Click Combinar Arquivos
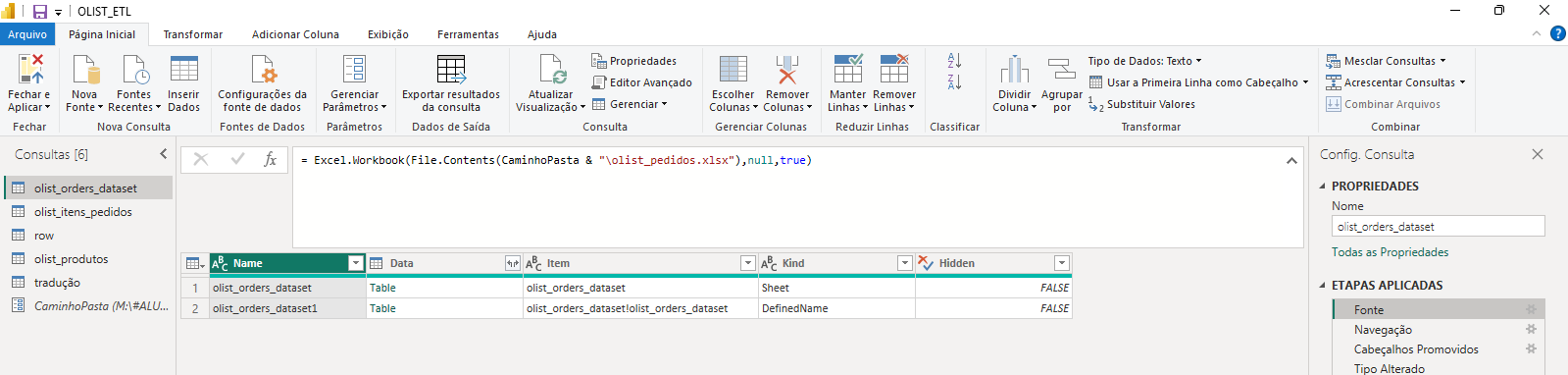This screenshot has width=1568, height=375. click(x=1384, y=104)
